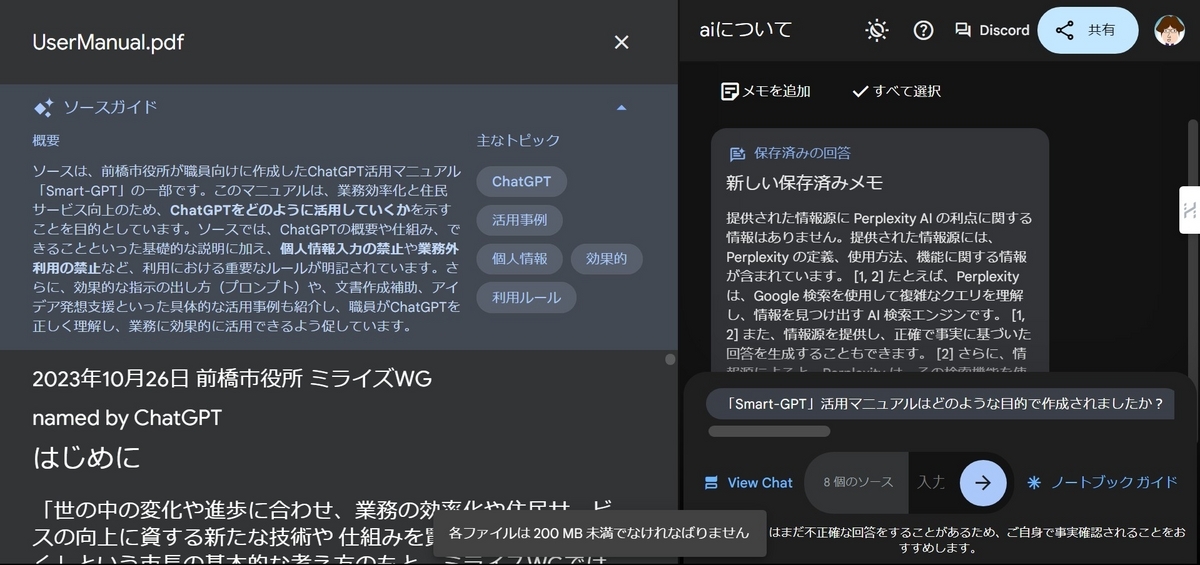Select the 利用ルール topic chip
The image size is (1200, 565).
tap(526, 297)
